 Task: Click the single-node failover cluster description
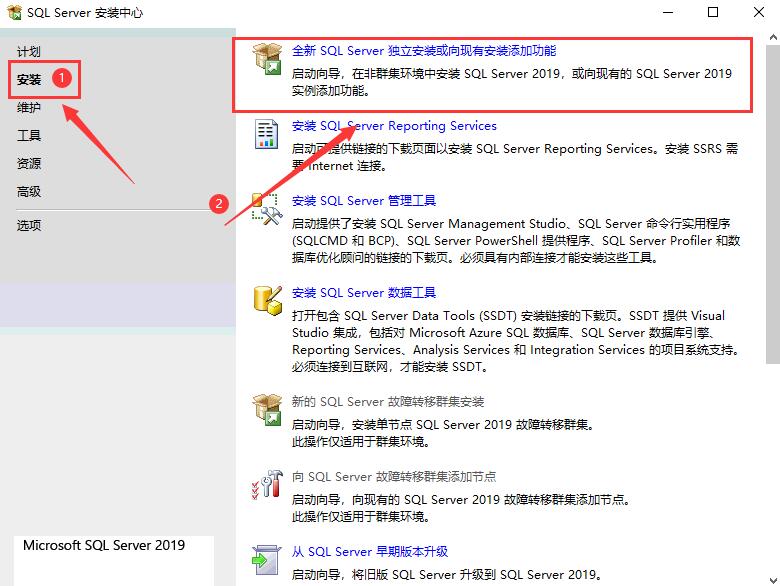pyautogui.click(x=443, y=433)
